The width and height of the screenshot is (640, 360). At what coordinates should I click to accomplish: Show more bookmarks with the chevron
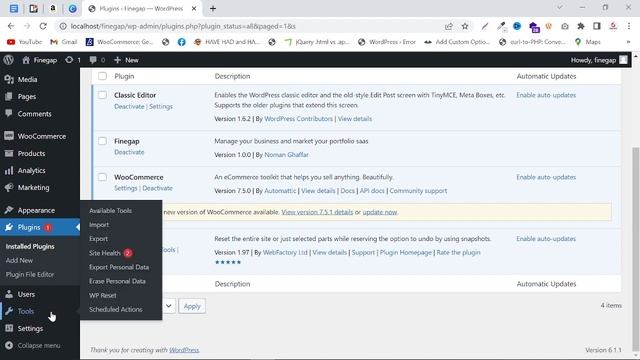[628, 42]
